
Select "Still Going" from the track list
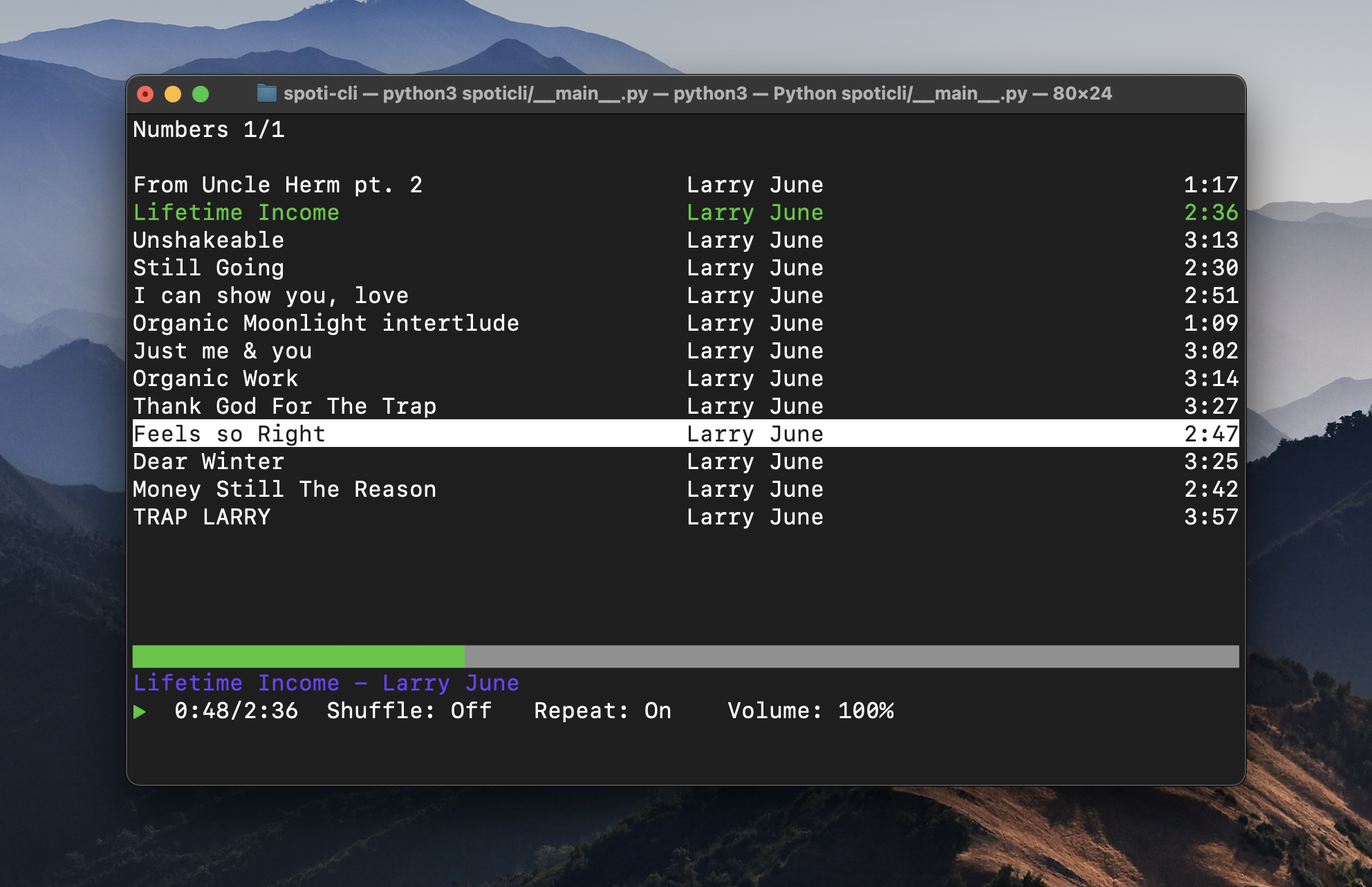click(208, 268)
